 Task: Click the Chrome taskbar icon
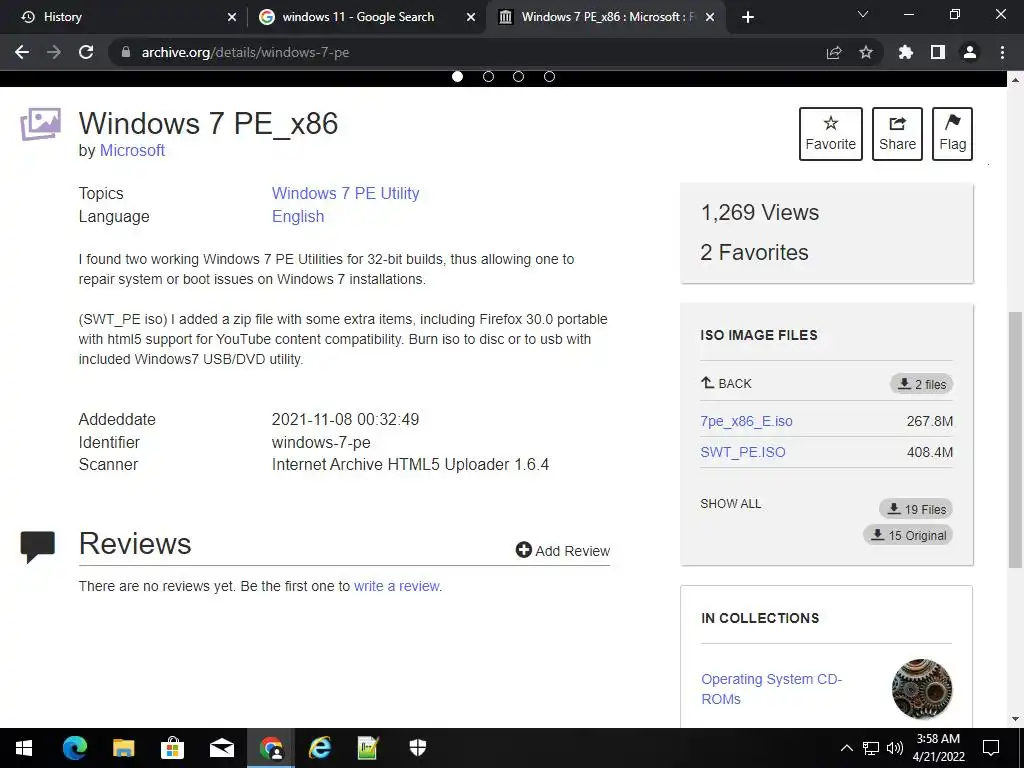click(x=271, y=748)
